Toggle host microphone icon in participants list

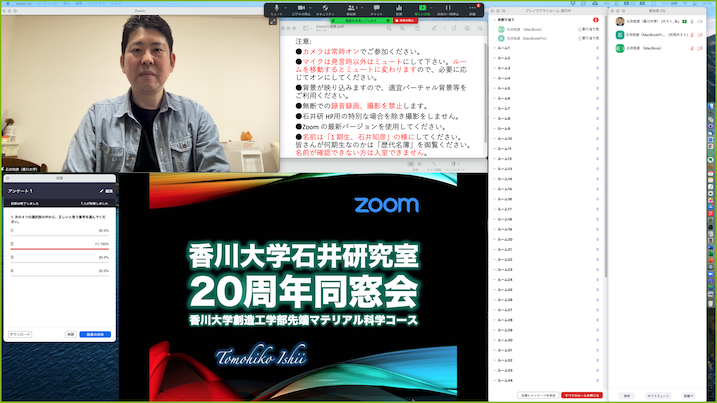tap(692, 21)
